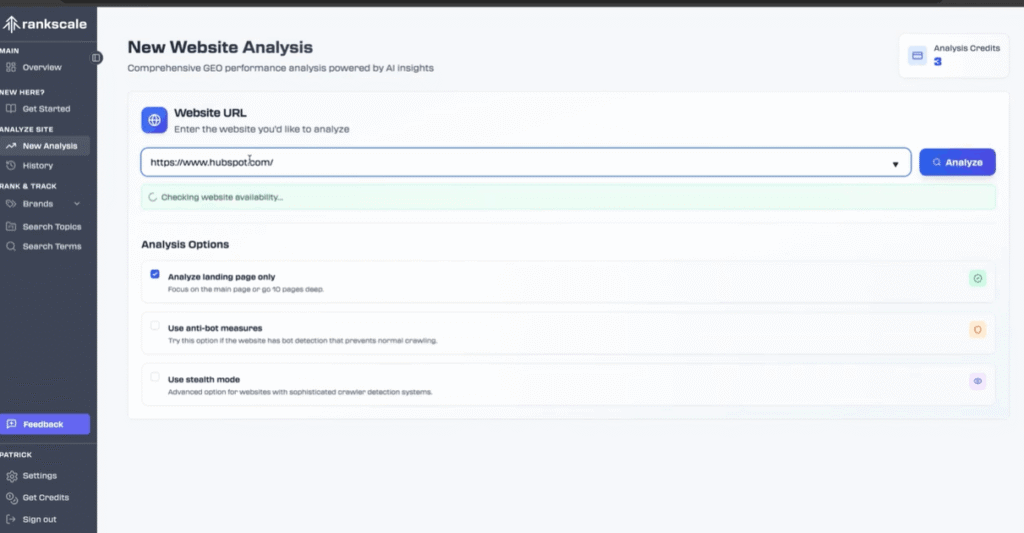The width and height of the screenshot is (1024, 533).
Task: Click the Use stealth mode label
Action: pos(204,380)
